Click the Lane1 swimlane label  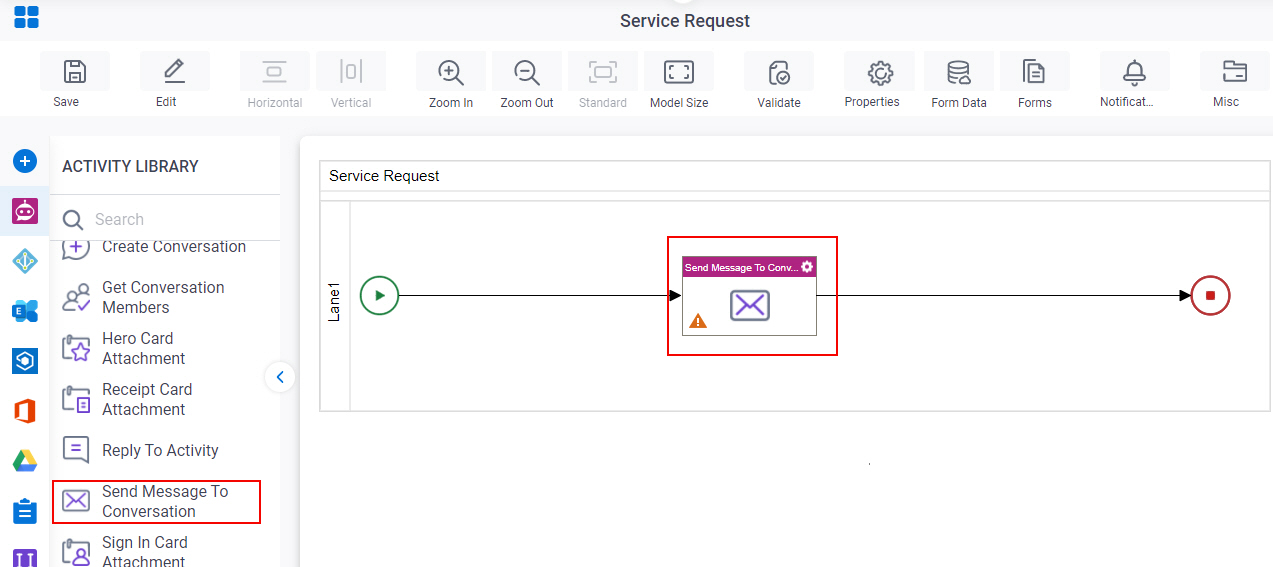(x=335, y=303)
